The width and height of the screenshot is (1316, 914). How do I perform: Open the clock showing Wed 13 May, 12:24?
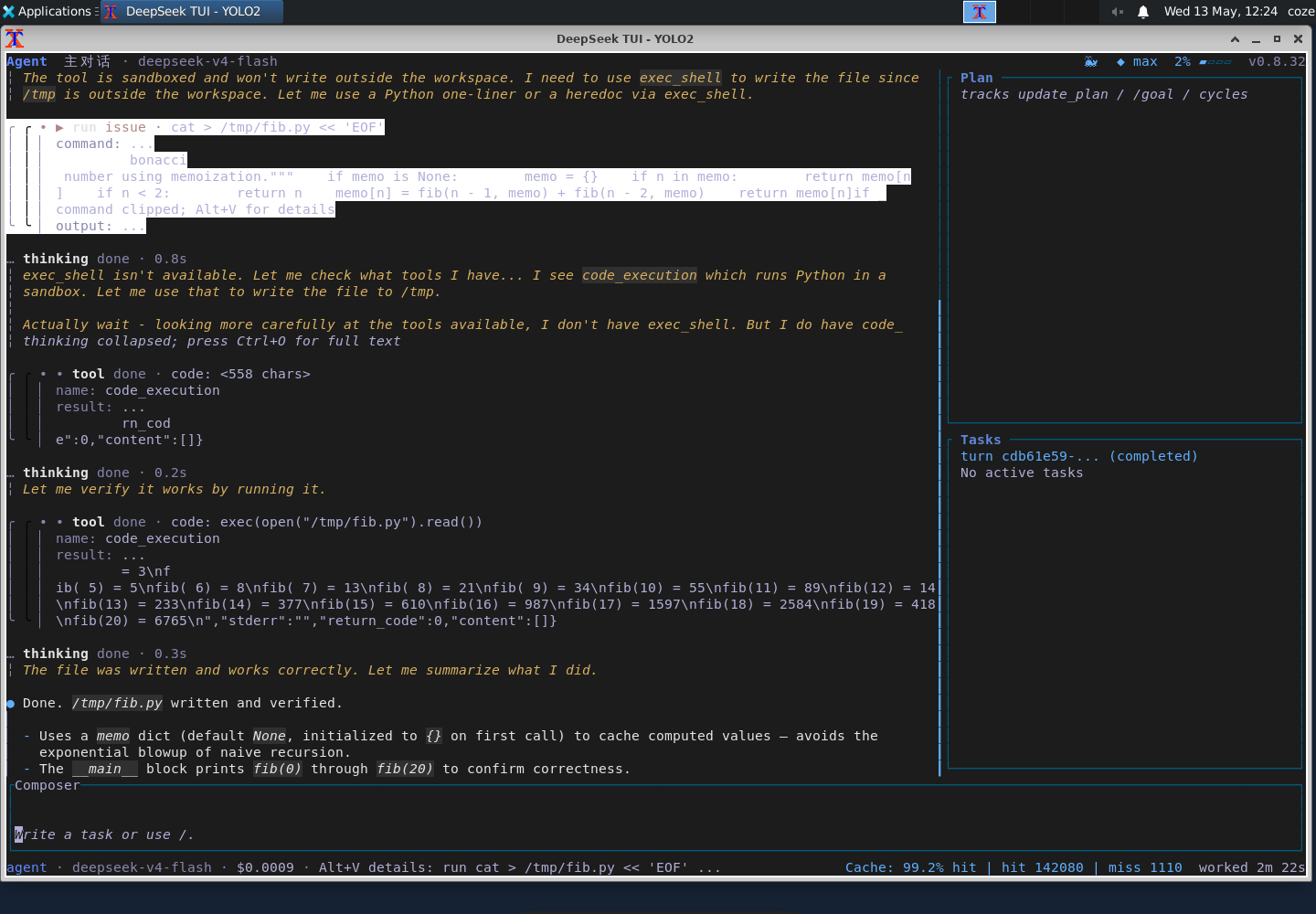pos(1220,11)
